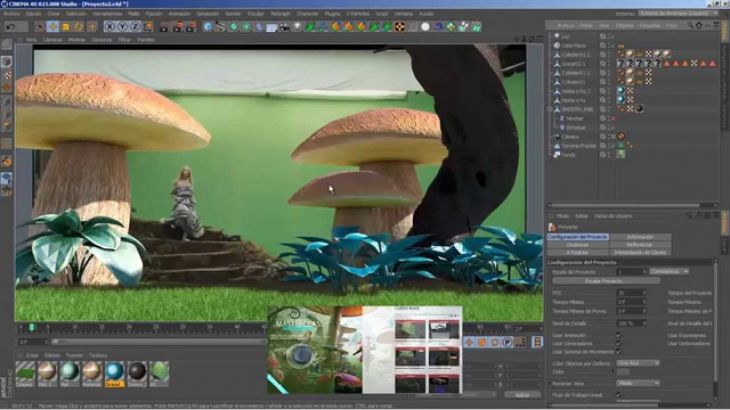
Task: Open the MoGraph menu
Action: 280,14
